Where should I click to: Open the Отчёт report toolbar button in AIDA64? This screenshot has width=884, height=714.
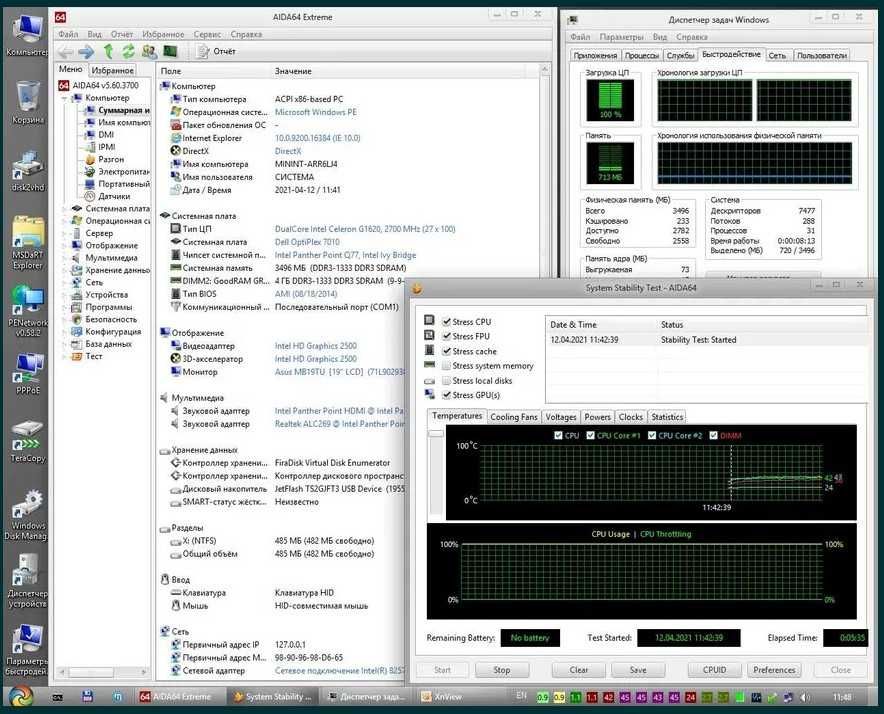[x=216, y=51]
